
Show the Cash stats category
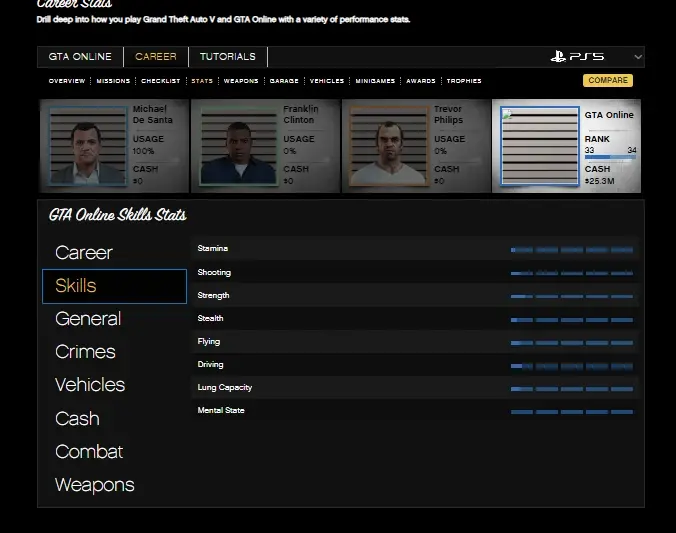coord(77,419)
